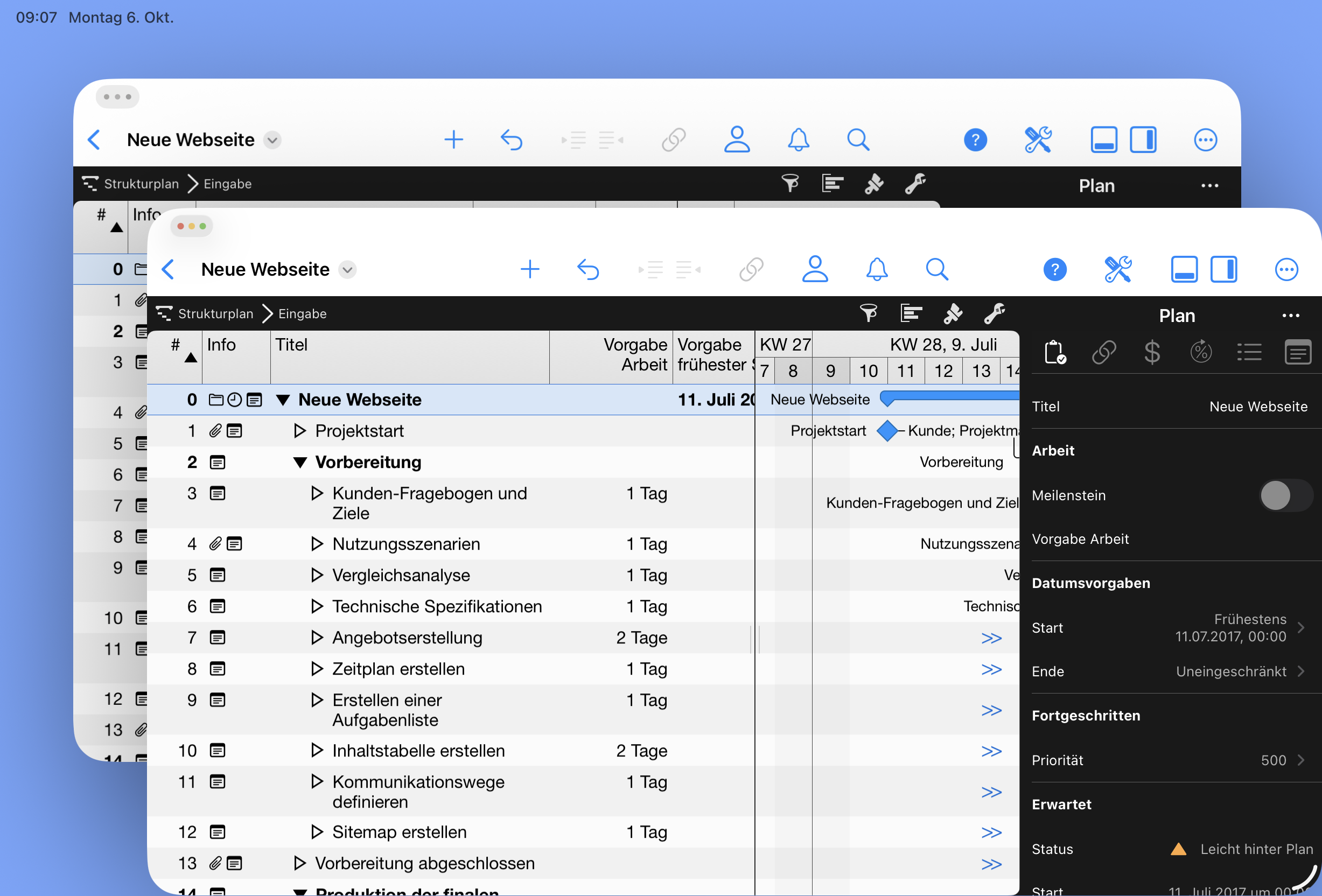This screenshot has width=1322, height=896.
Task: Click the filter funnel icon in front window
Action: pyautogui.click(x=868, y=313)
